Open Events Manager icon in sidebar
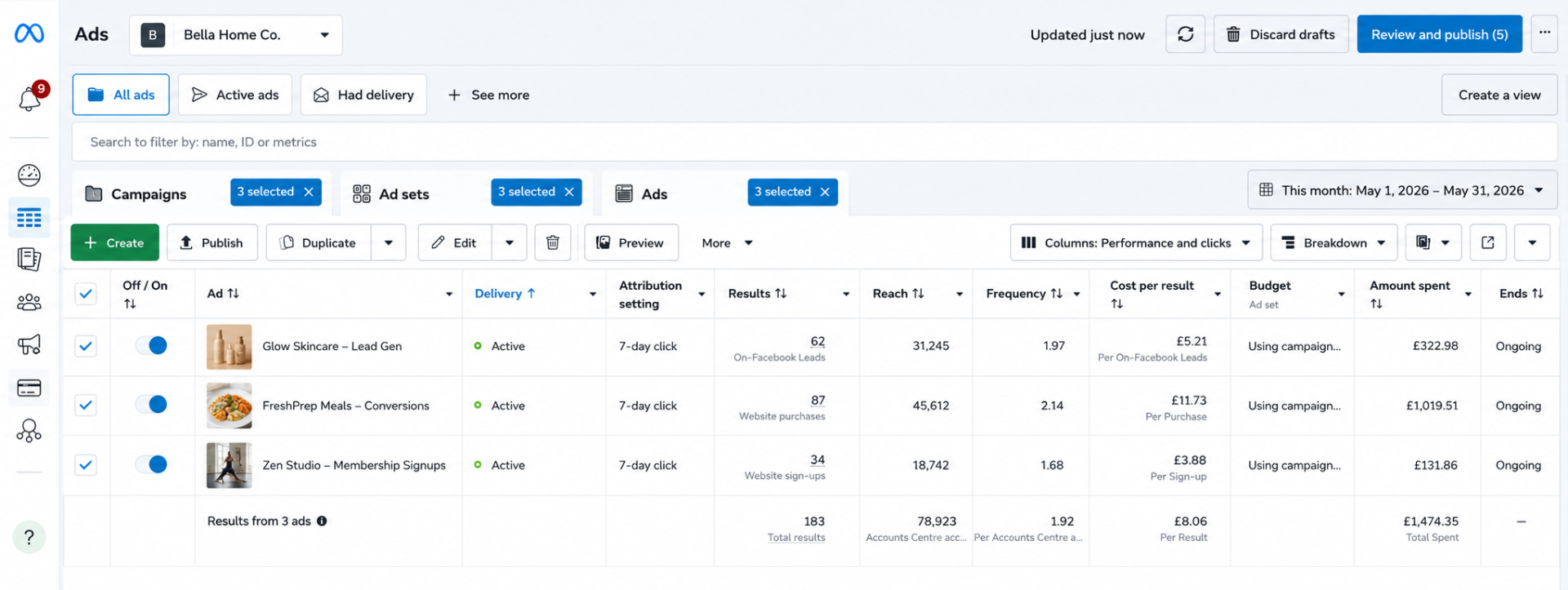The height and width of the screenshot is (590, 1568). point(29,430)
